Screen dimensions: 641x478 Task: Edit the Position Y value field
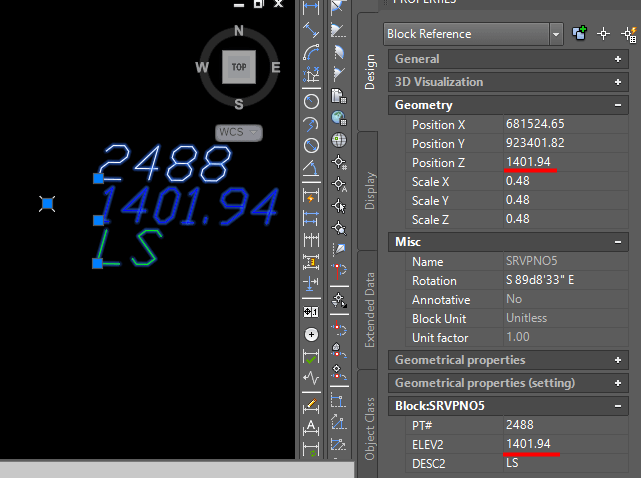565,143
